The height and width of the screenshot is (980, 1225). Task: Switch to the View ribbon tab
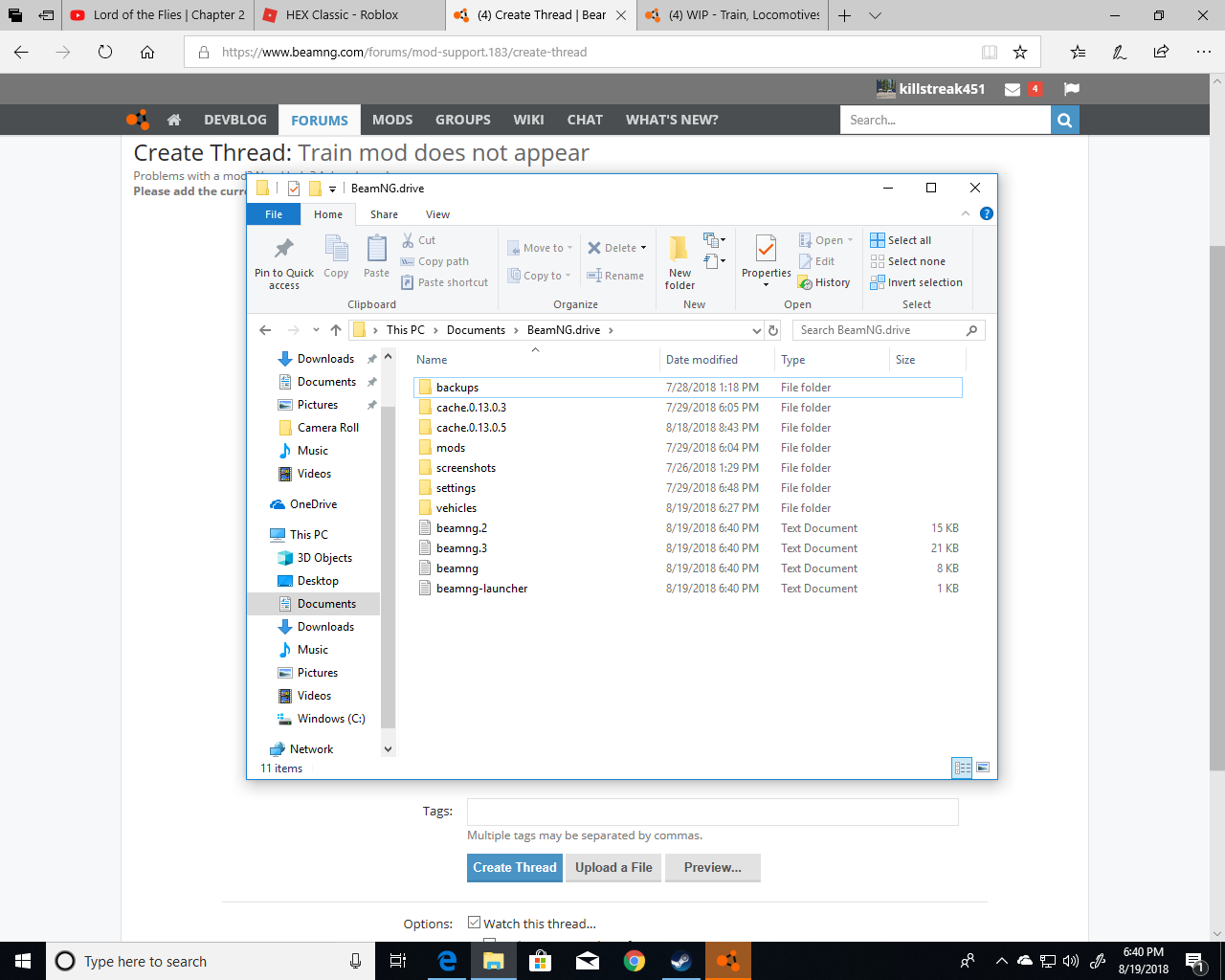(x=437, y=214)
